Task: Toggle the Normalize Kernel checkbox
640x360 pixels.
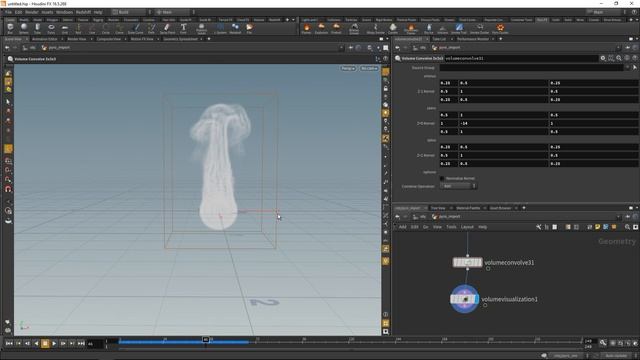Action: click(x=442, y=178)
